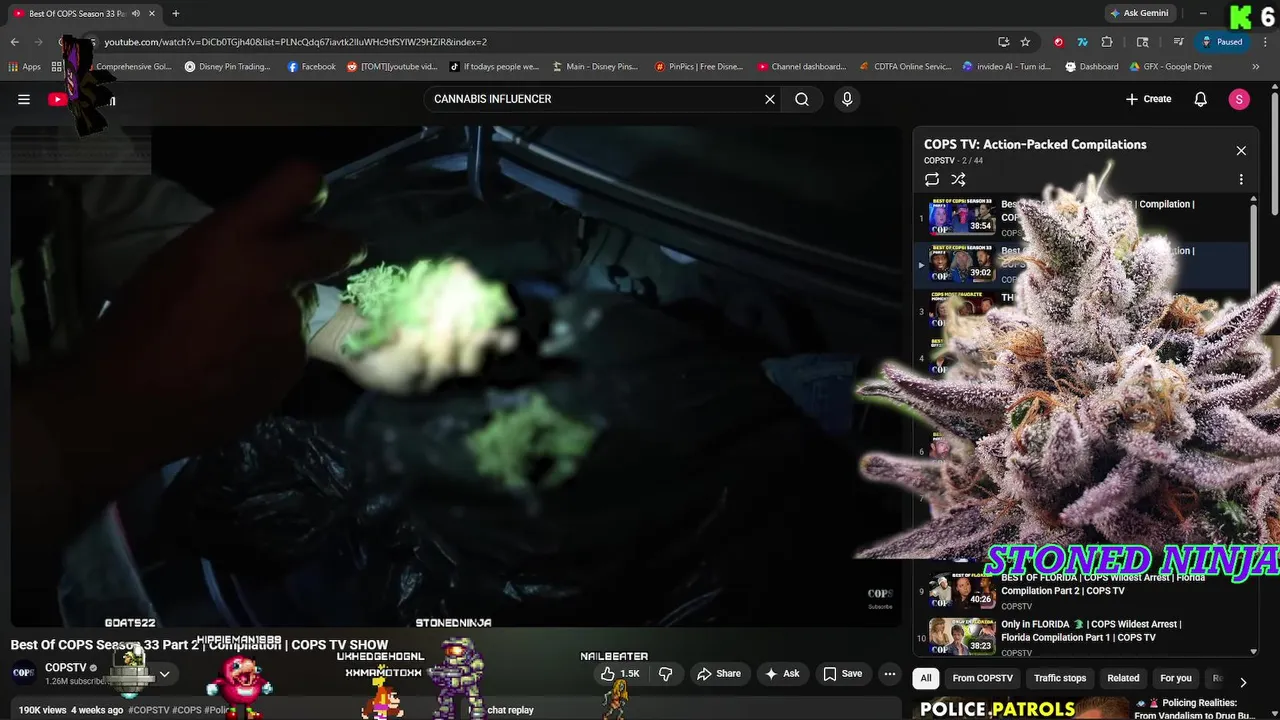Viewport: 1280px width, 720px height.
Task: Show more filter chips with right arrow
Action: [1242, 682]
